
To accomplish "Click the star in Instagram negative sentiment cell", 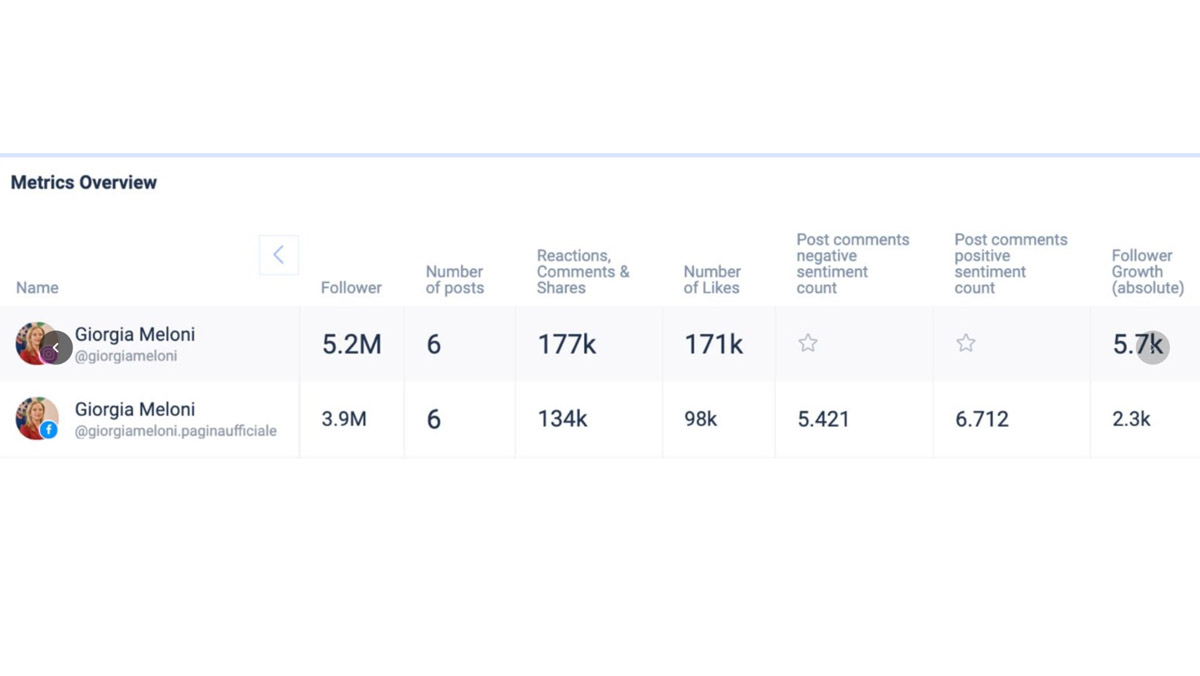I will (x=808, y=344).
